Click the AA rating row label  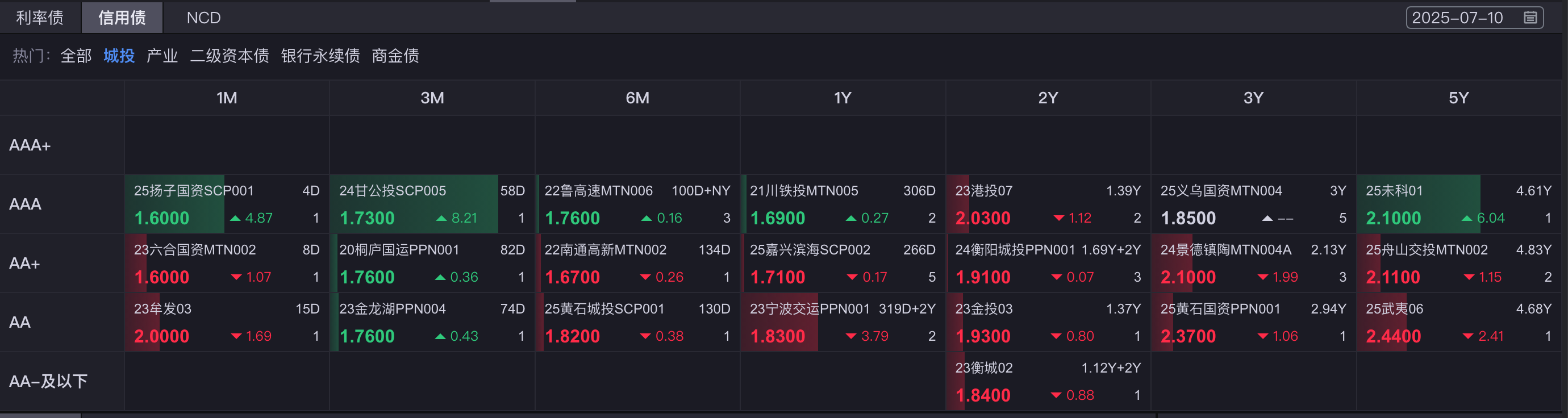pos(19,323)
